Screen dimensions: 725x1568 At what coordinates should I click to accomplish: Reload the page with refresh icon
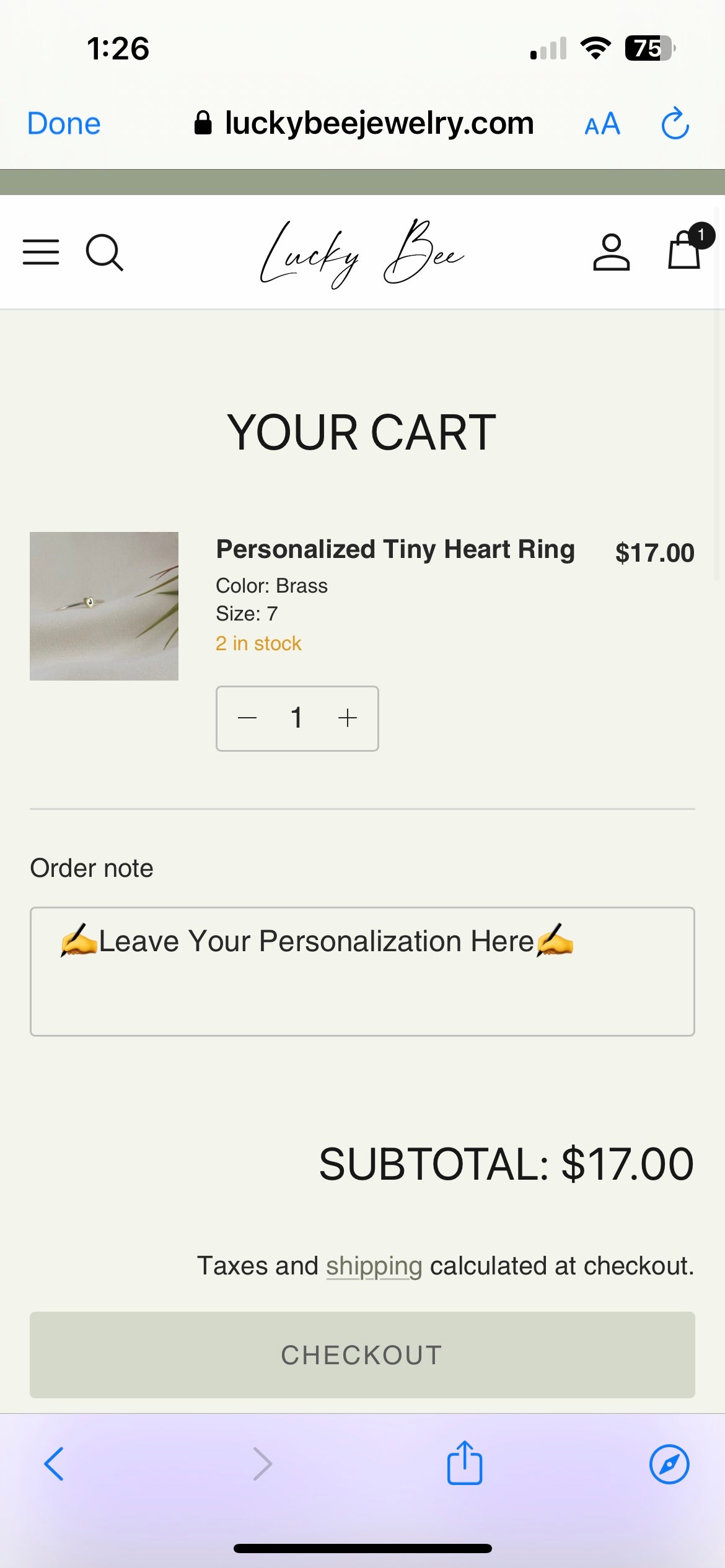[675, 123]
